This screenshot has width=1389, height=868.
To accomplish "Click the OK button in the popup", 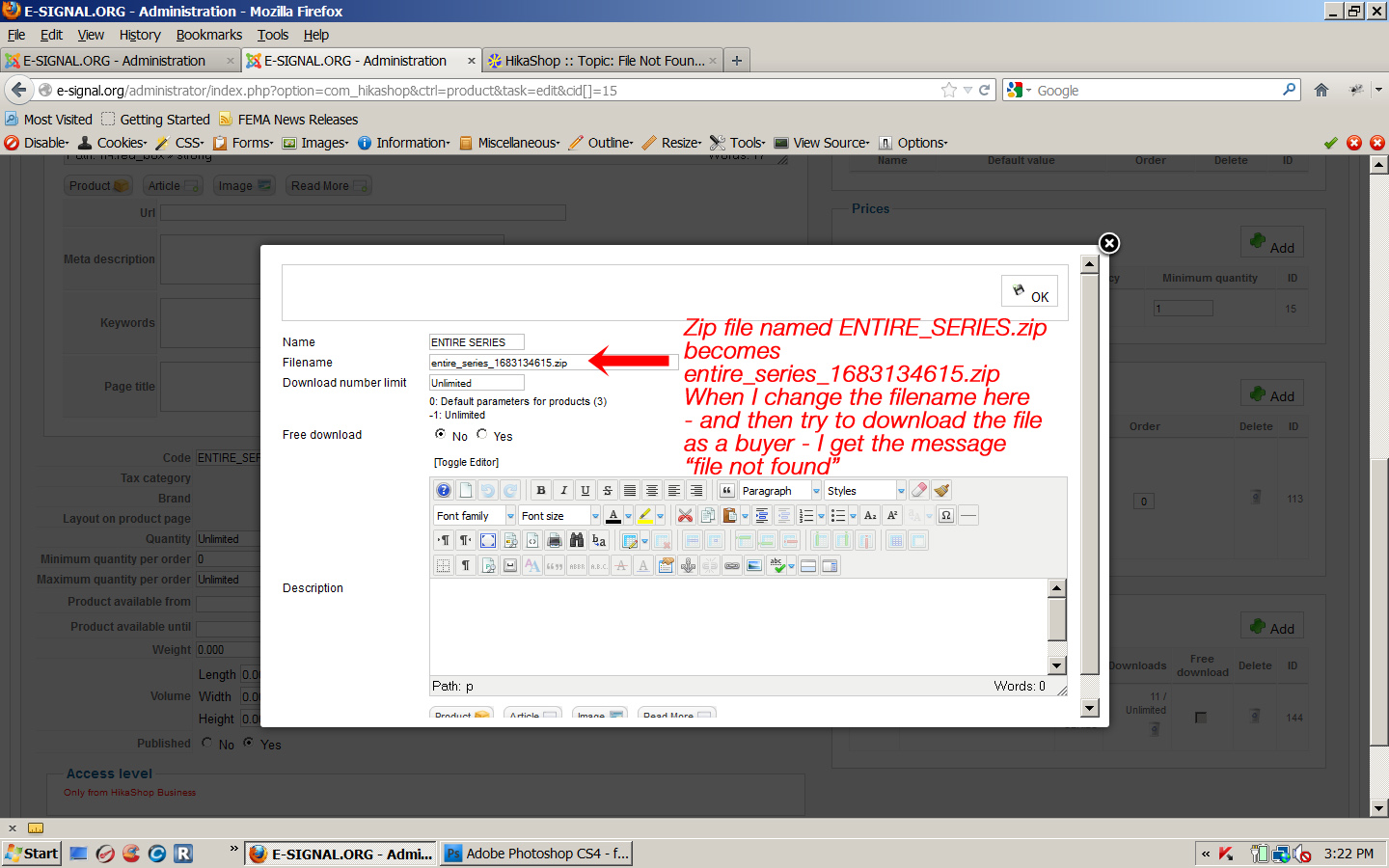I will click(x=1029, y=291).
